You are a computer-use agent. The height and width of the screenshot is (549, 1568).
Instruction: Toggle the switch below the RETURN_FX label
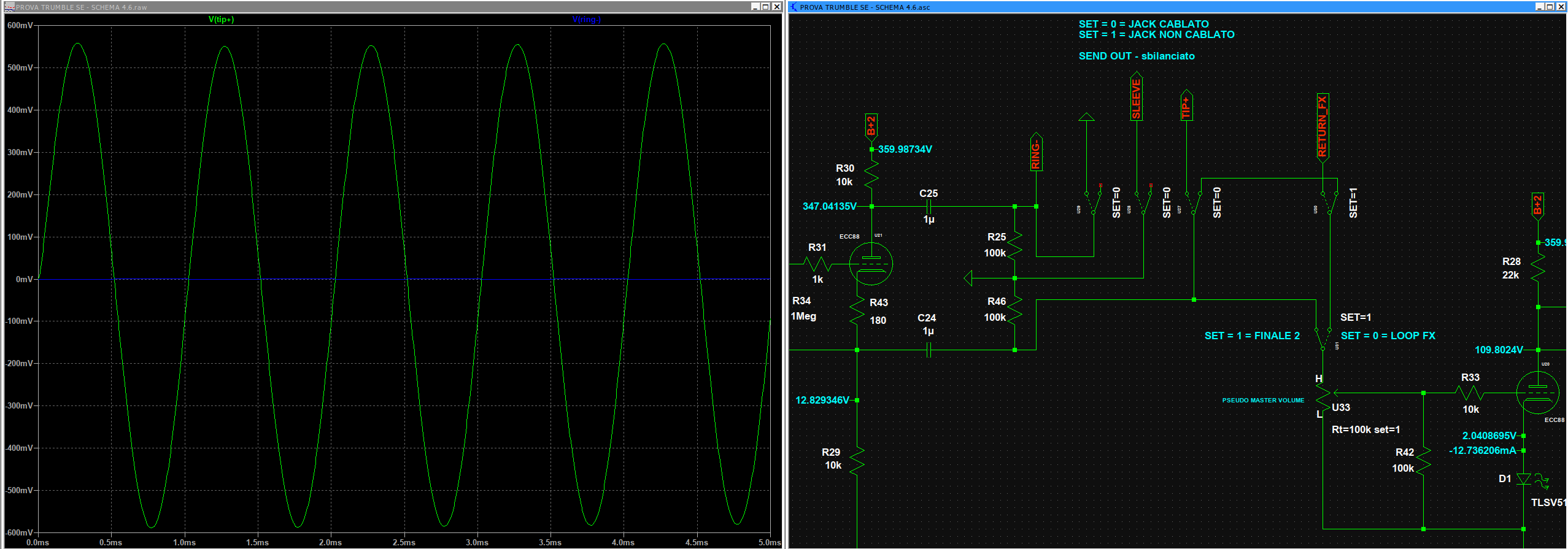coord(1329,202)
